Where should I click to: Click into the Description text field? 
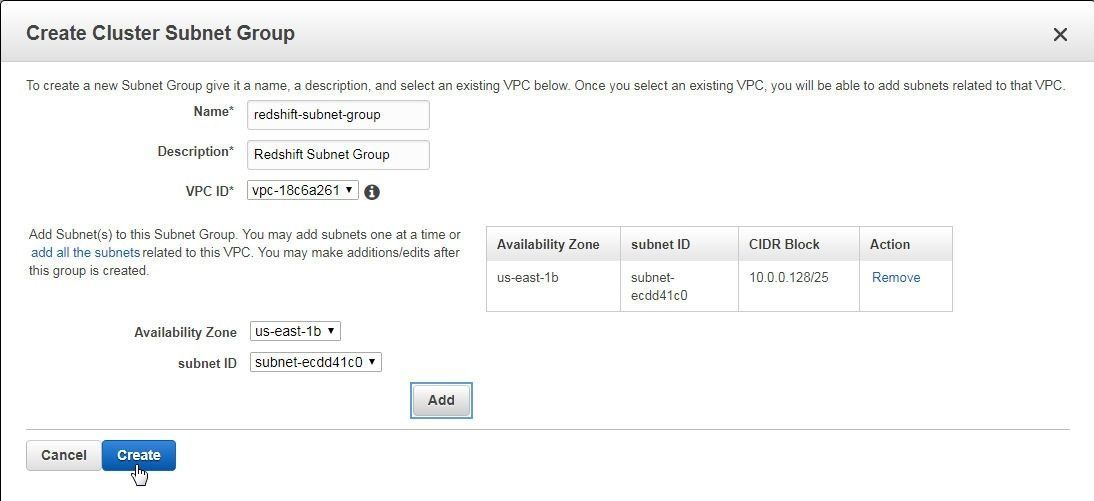coord(338,154)
